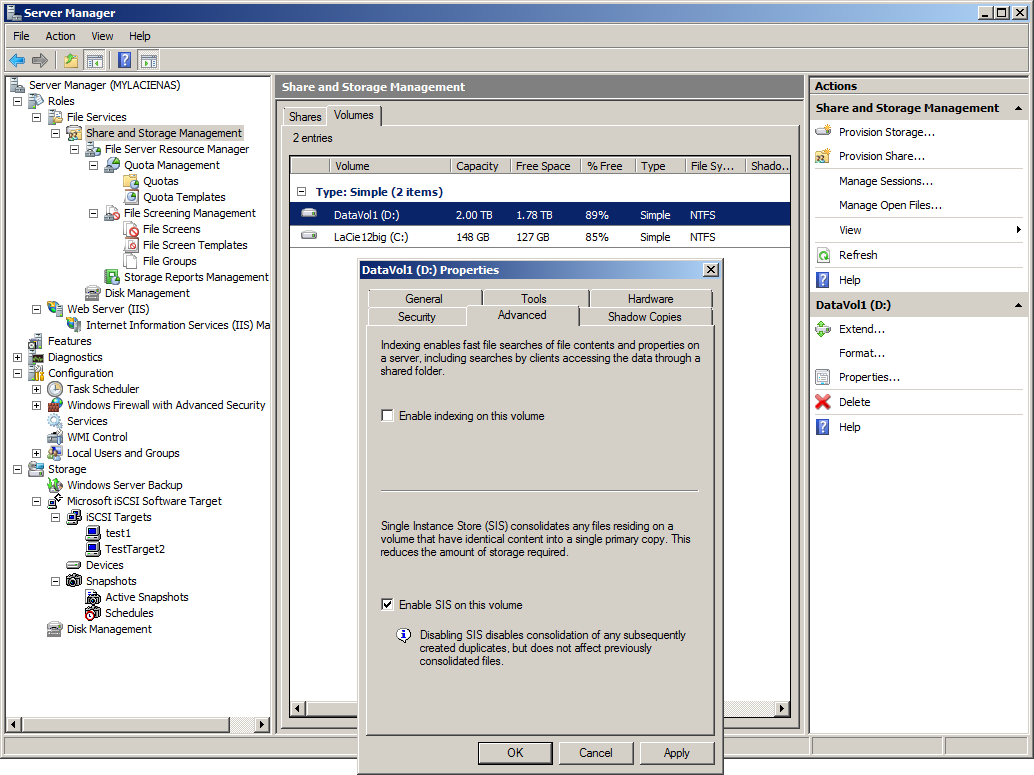Click left arrow of tree pane scrollbar

click(13, 724)
